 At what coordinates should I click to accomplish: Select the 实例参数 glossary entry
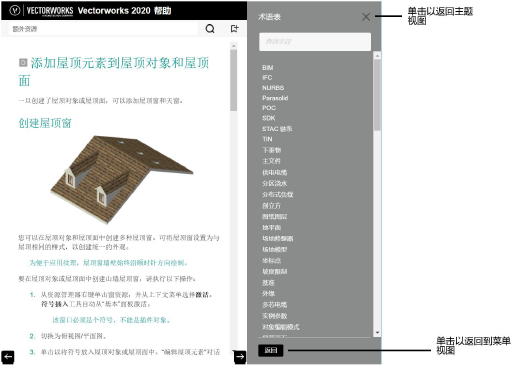coord(274,316)
